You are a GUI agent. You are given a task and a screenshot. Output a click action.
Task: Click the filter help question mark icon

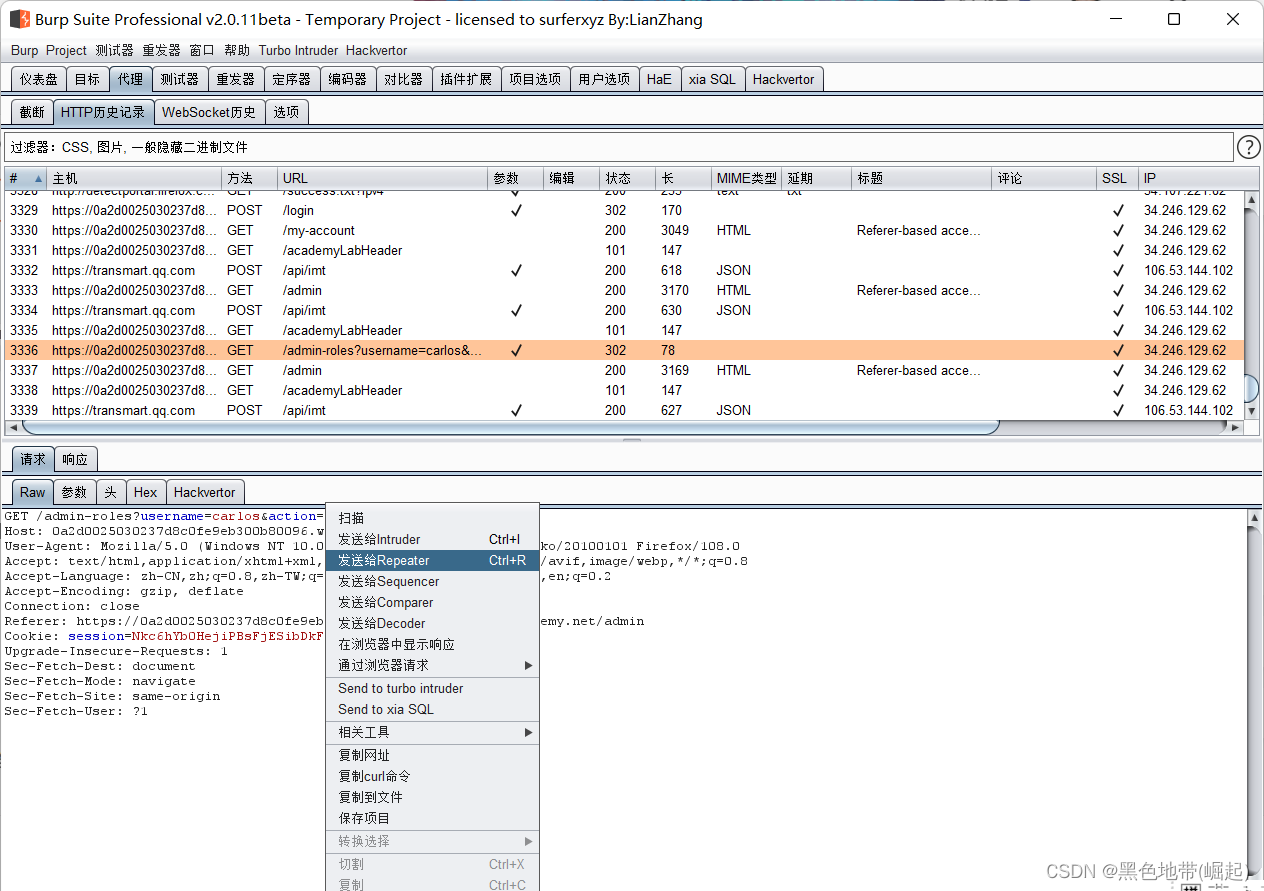[1248, 148]
